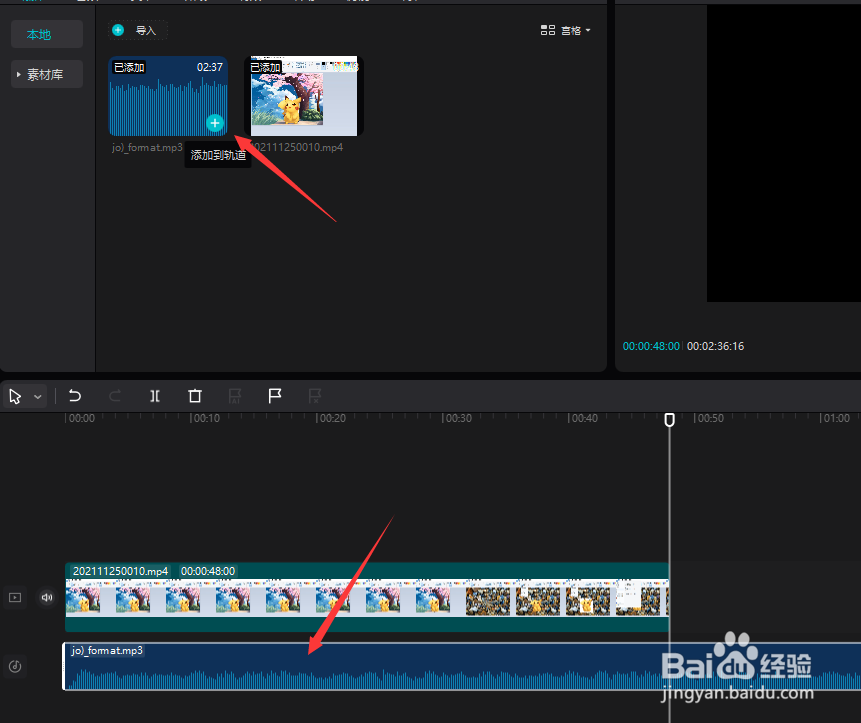861x723 pixels.
Task: Split the clip at the playhead
Action: pos(155,396)
